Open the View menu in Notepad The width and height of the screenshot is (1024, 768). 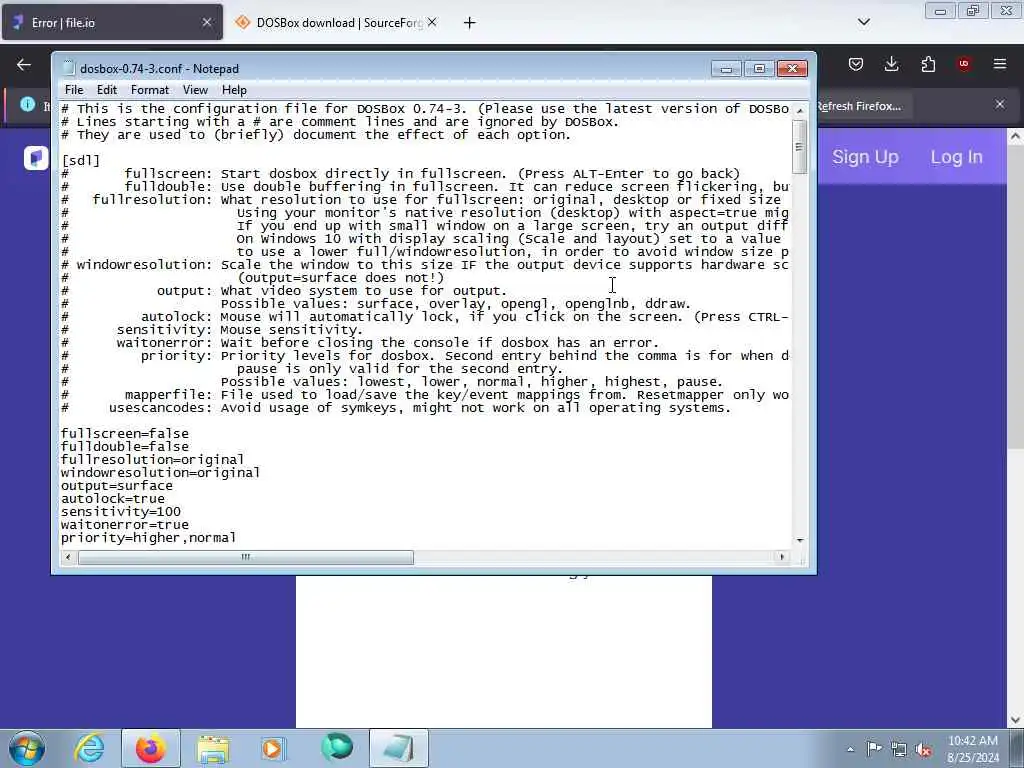(195, 90)
